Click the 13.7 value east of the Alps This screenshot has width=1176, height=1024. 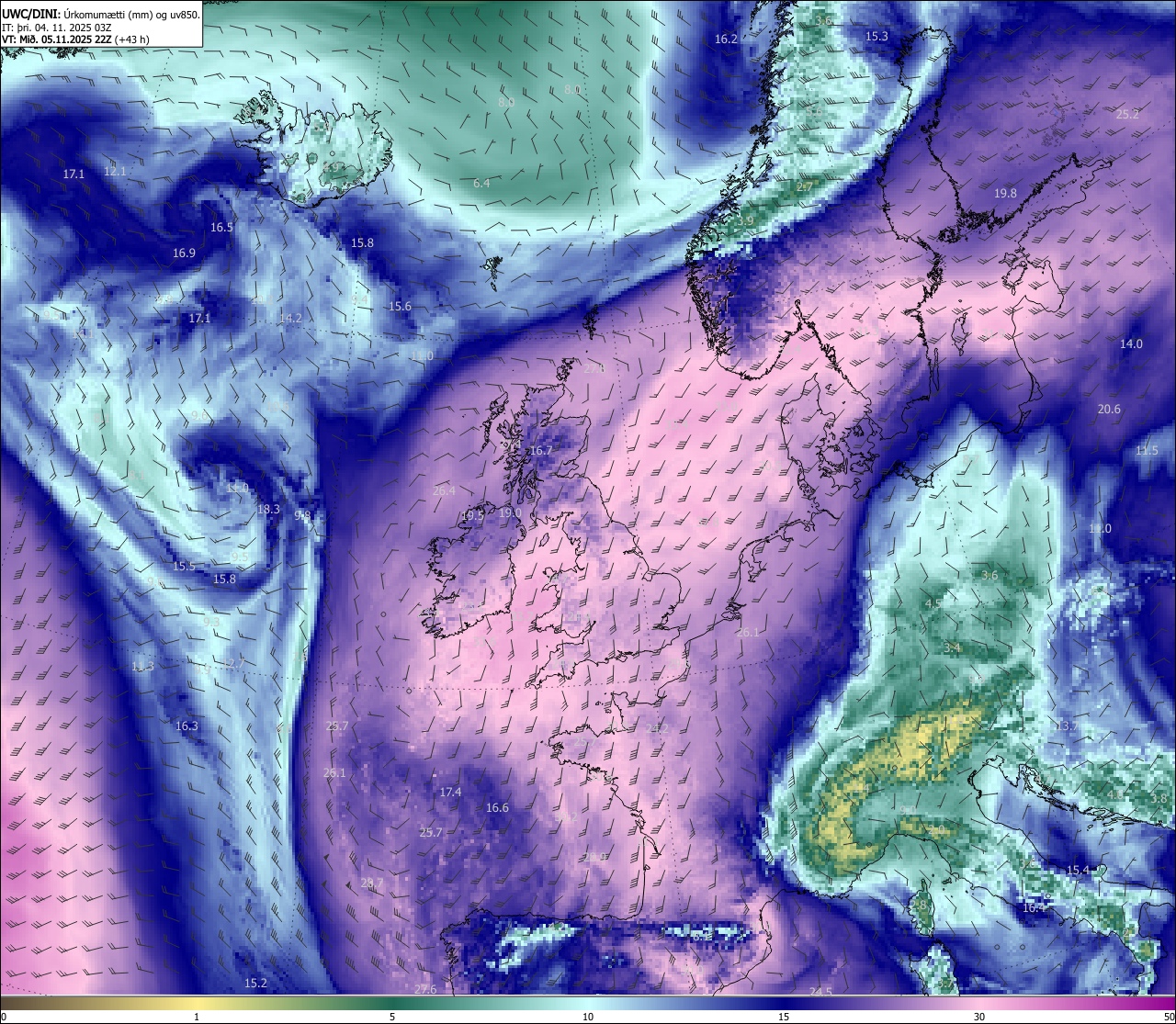[x=1067, y=726]
